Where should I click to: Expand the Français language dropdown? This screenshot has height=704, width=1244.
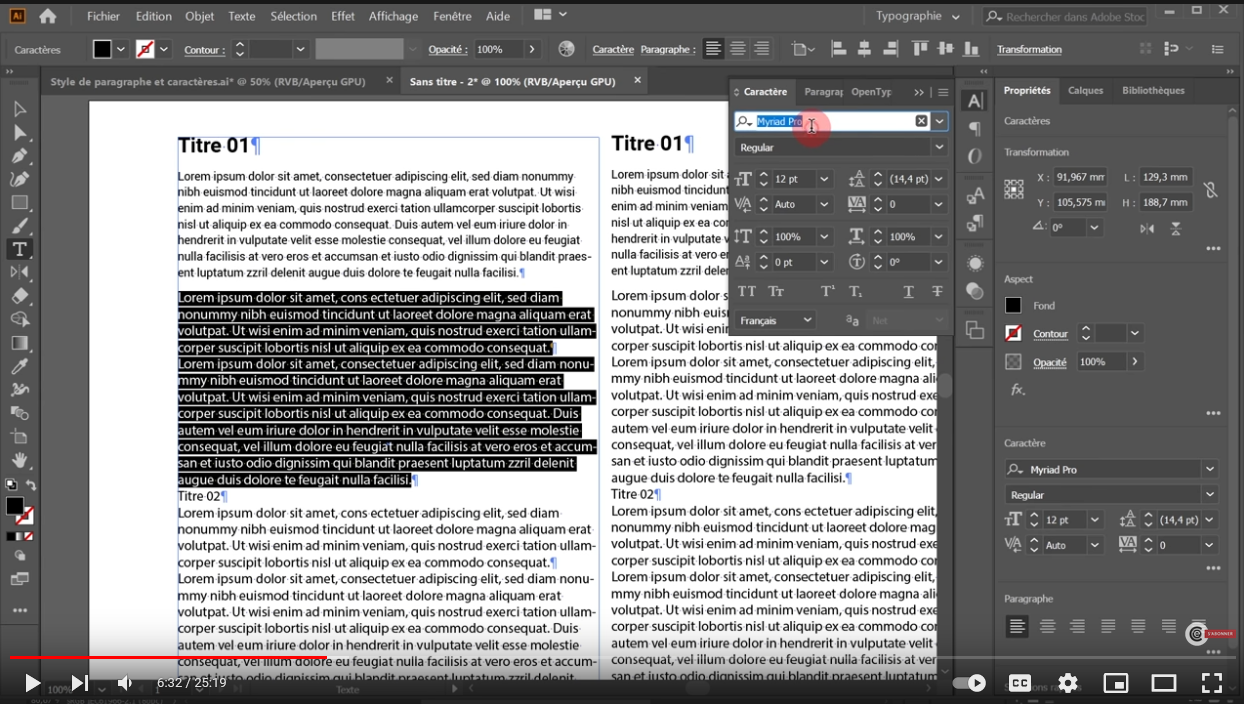[806, 320]
